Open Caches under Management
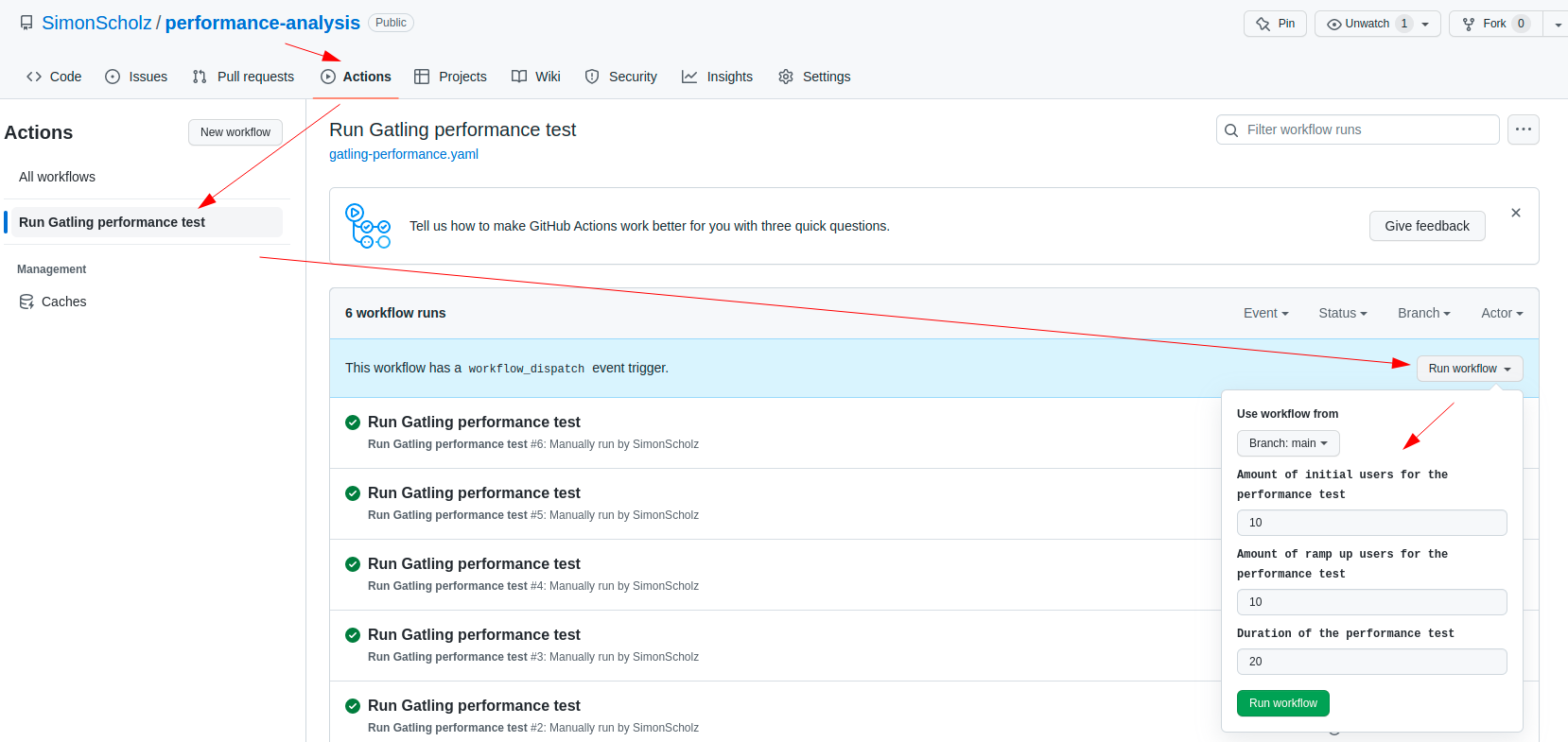 point(63,302)
